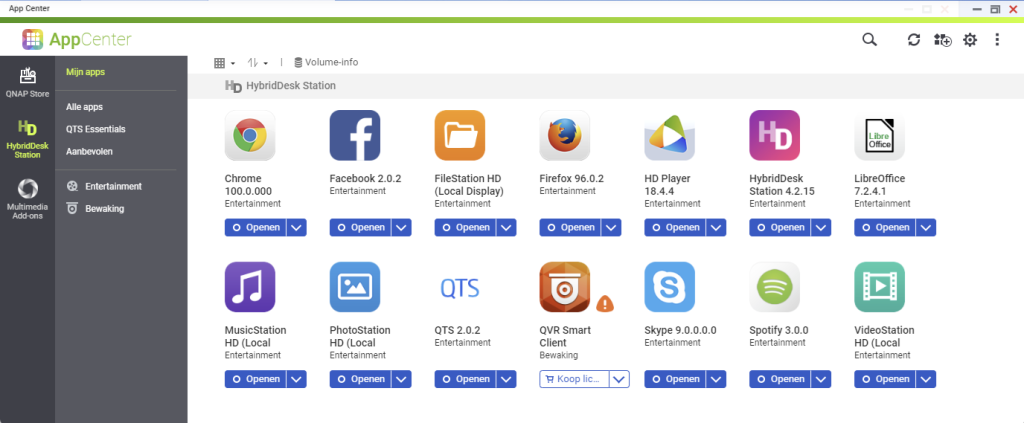Expand Skype's Openen dropdown arrow
The width and height of the screenshot is (1024, 423).
[x=716, y=379]
